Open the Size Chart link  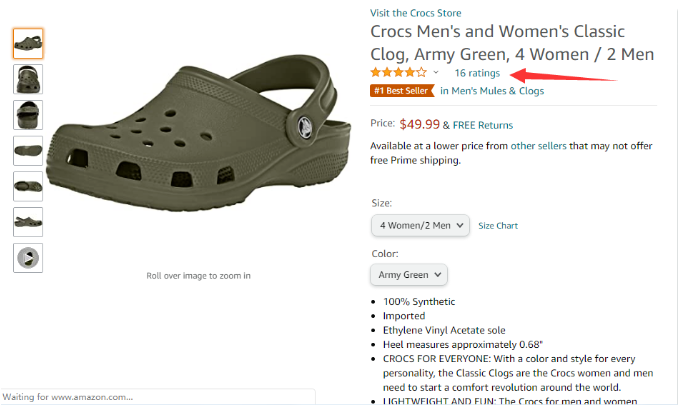point(498,226)
